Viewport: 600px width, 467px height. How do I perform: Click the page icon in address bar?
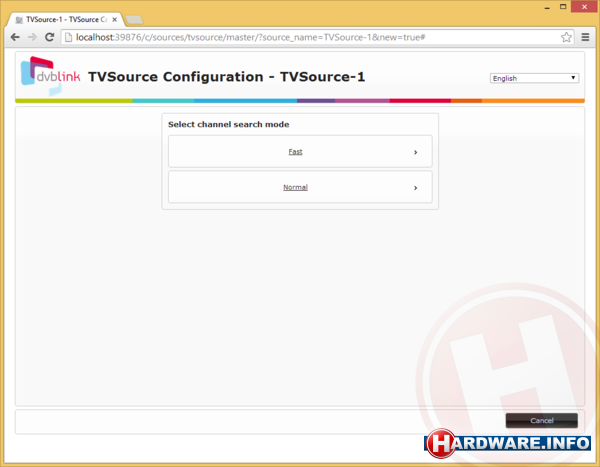(x=68, y=37)
